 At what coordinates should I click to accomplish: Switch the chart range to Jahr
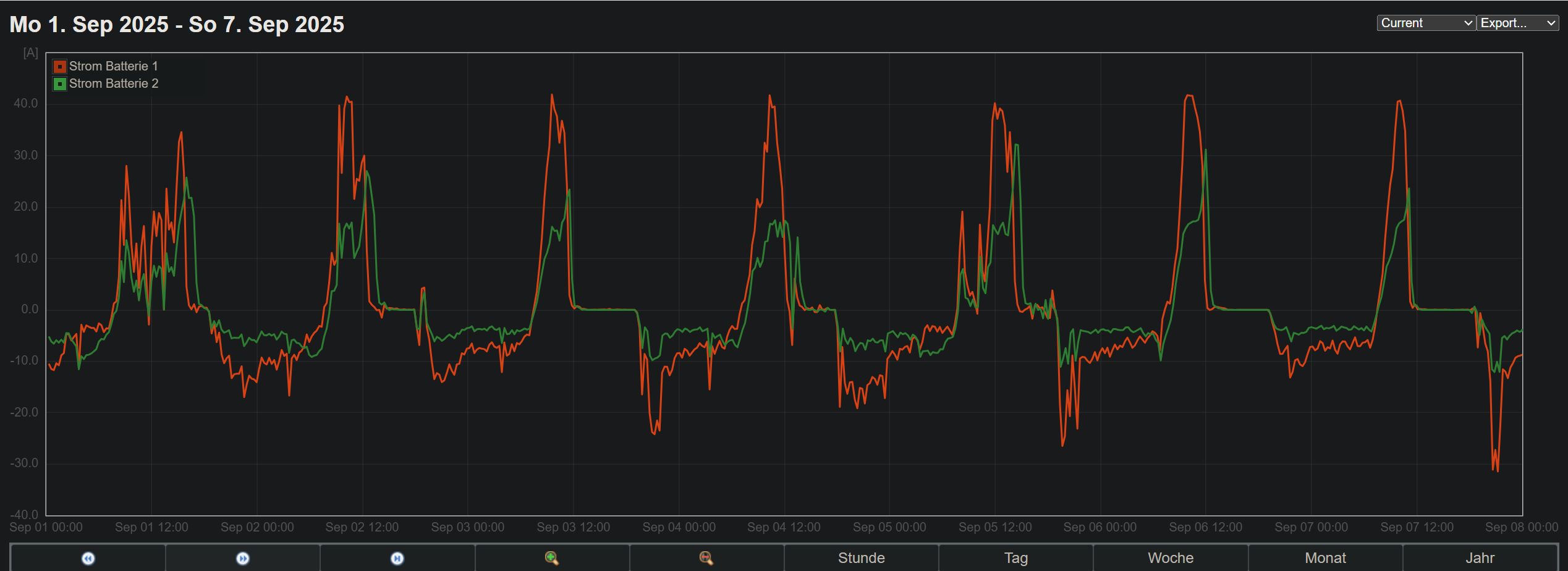pyautogui.click(x=1480, y=559)
